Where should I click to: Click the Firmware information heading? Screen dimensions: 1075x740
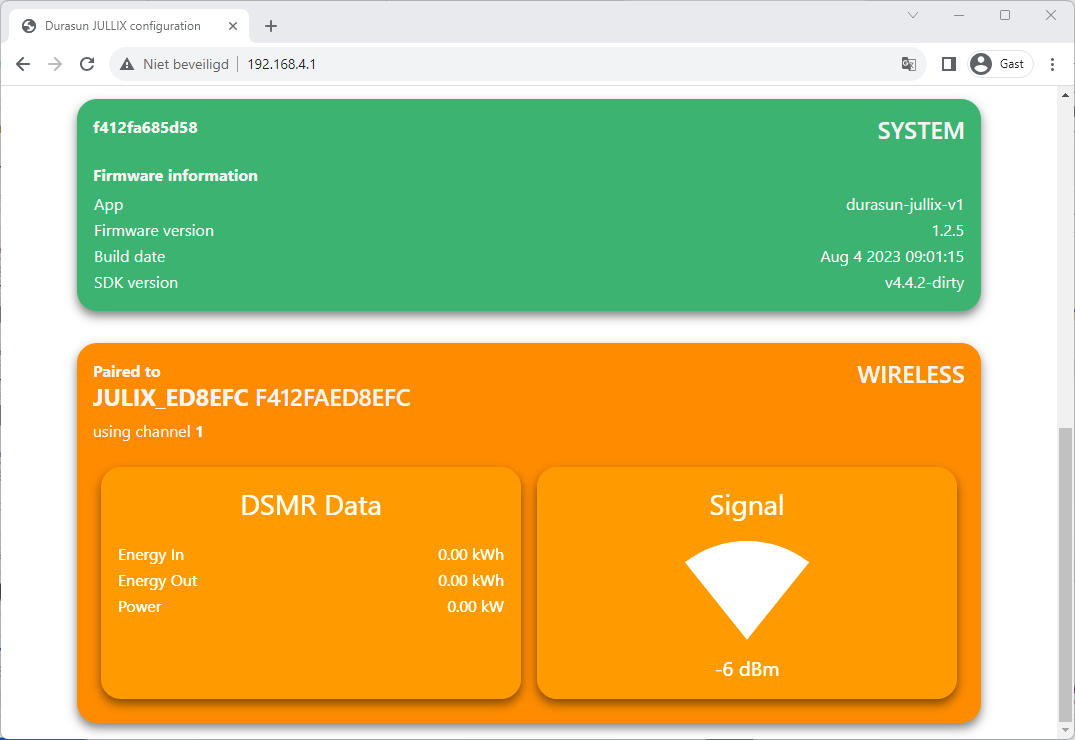pyautogui.click(x=176, y=176)
